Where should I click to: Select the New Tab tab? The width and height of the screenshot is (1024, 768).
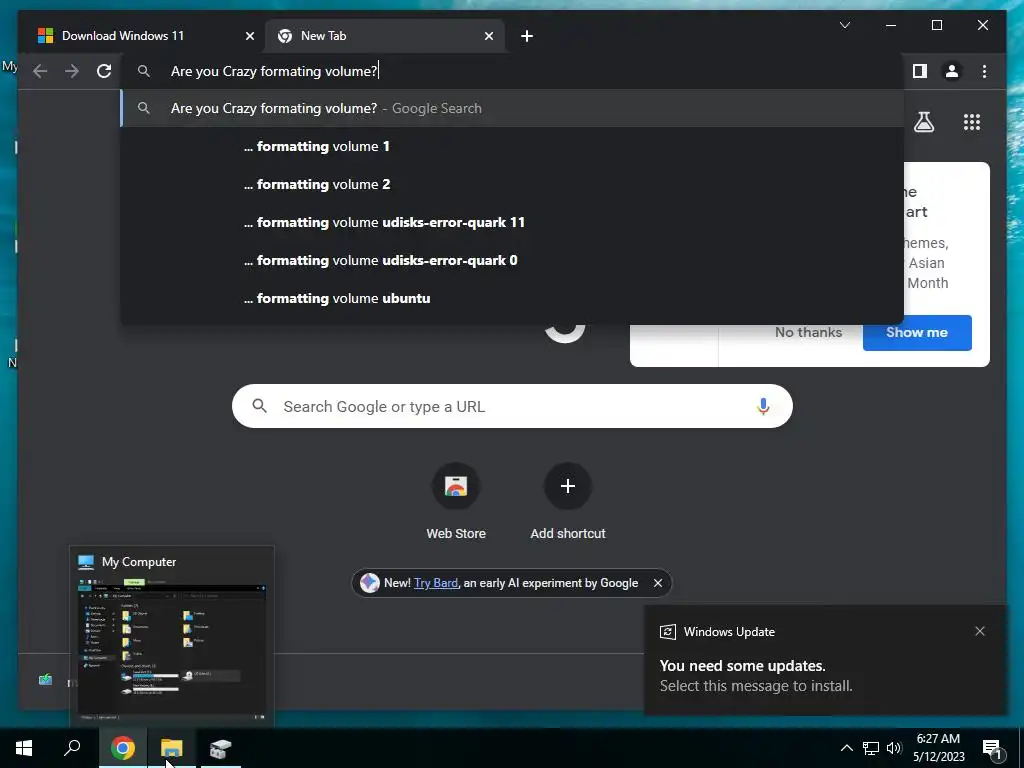[x=385, y=36]
